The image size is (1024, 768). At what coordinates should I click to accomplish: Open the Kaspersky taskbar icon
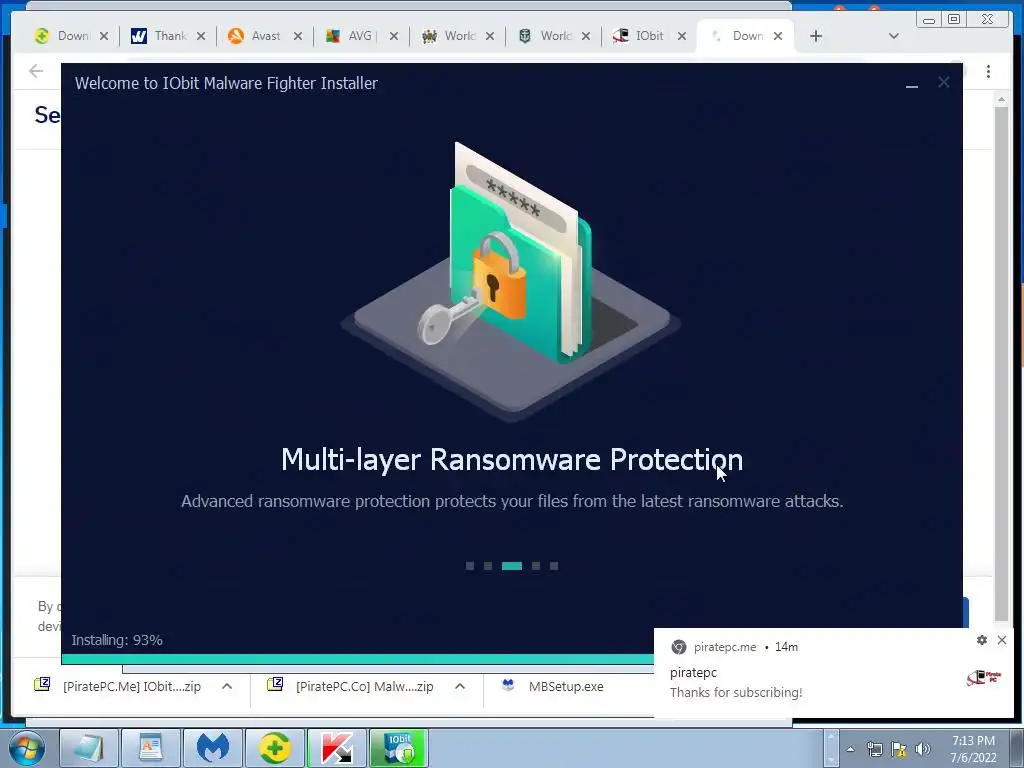point(337,748)
